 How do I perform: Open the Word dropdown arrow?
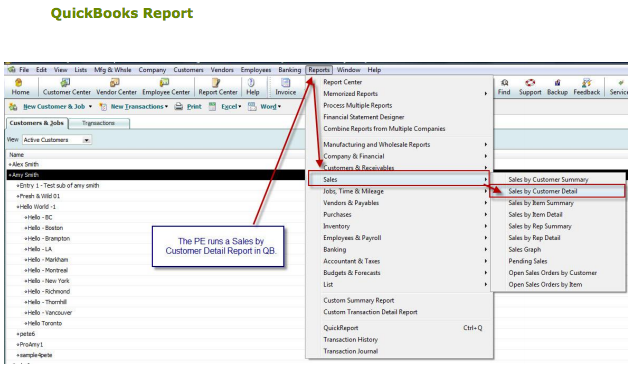[279, 107]
